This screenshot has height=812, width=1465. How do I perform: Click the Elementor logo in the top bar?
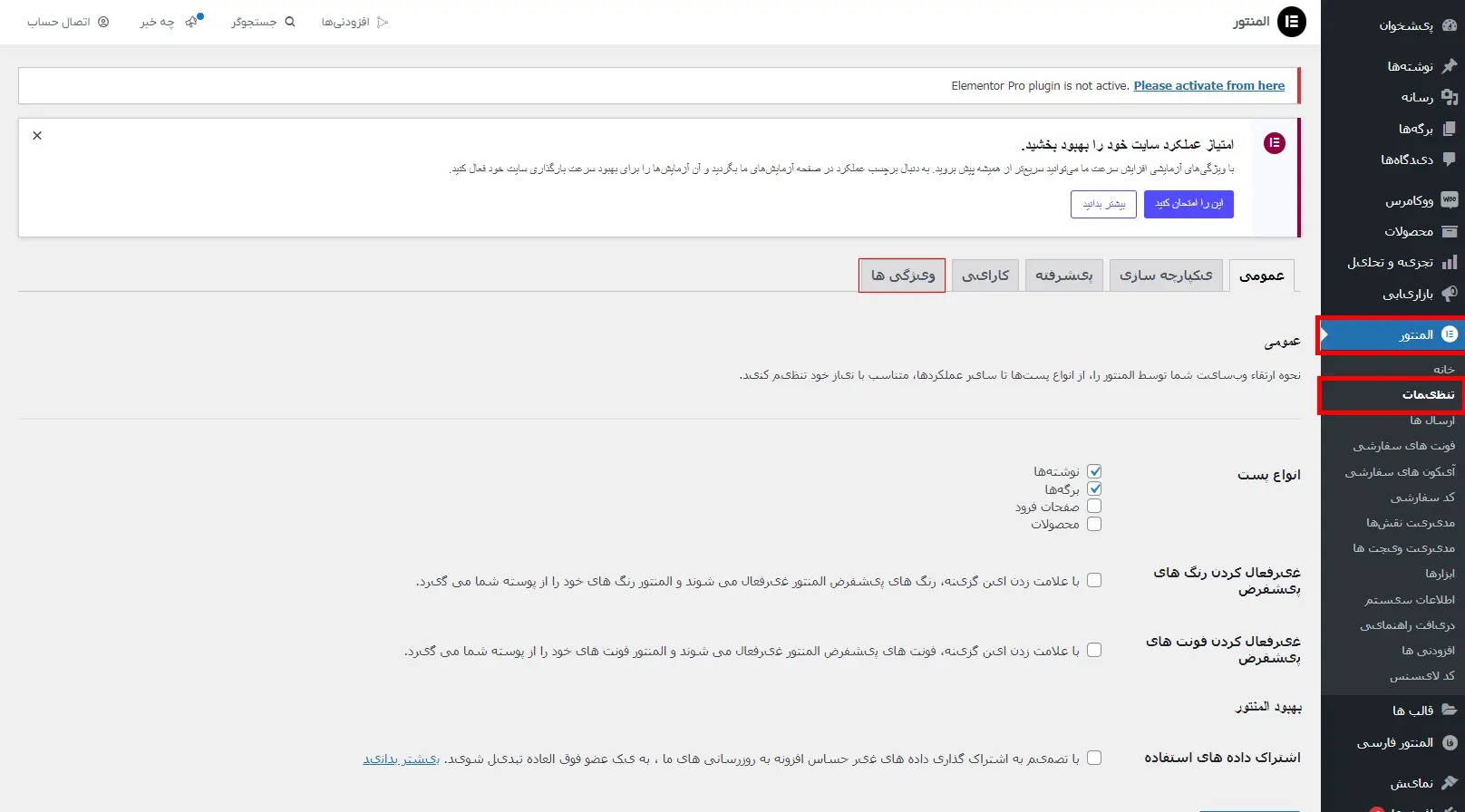(1291, 22)
